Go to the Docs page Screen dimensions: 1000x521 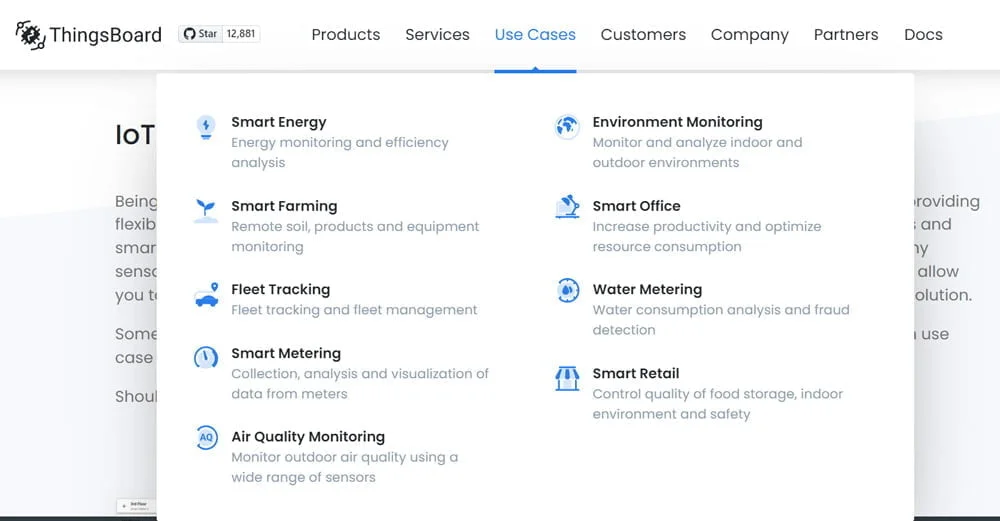[923, 34]
